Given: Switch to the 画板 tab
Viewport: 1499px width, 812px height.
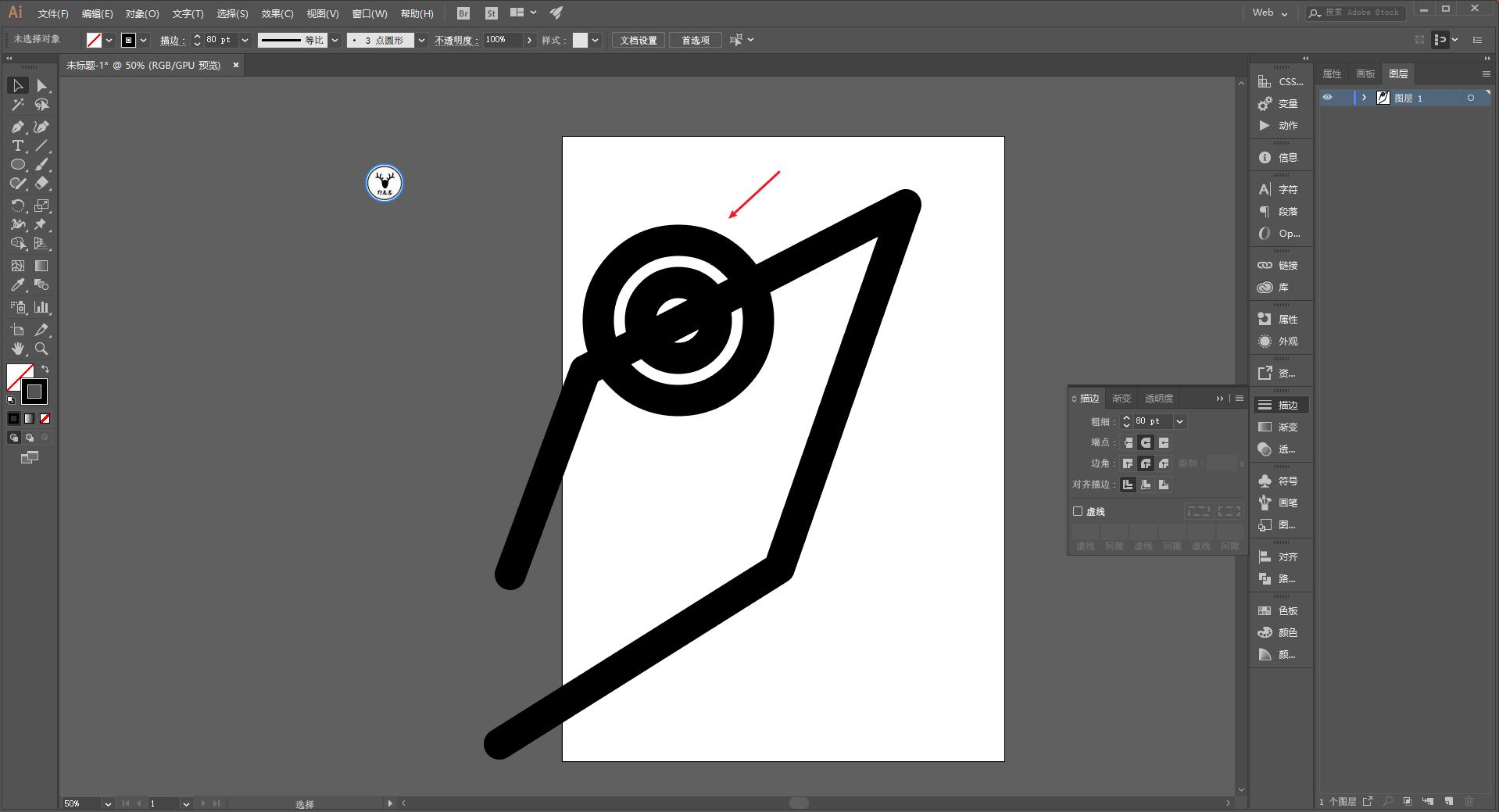Looking at the screenshot, I should (x=1365, y=73).
